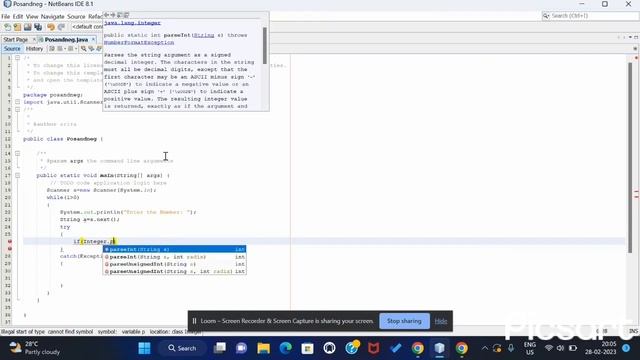Open the Navigate menu
Screen dimensions: 640x360
(x=53, y=17)
